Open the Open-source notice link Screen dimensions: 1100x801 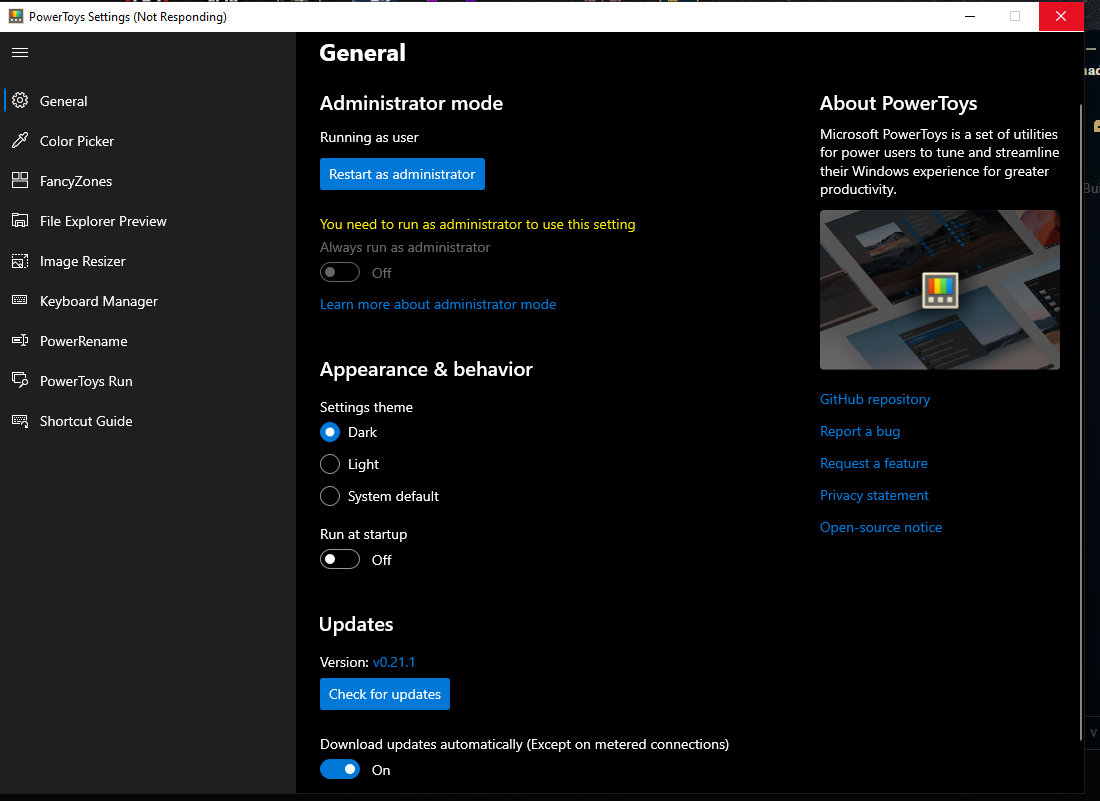coord(880,527)
